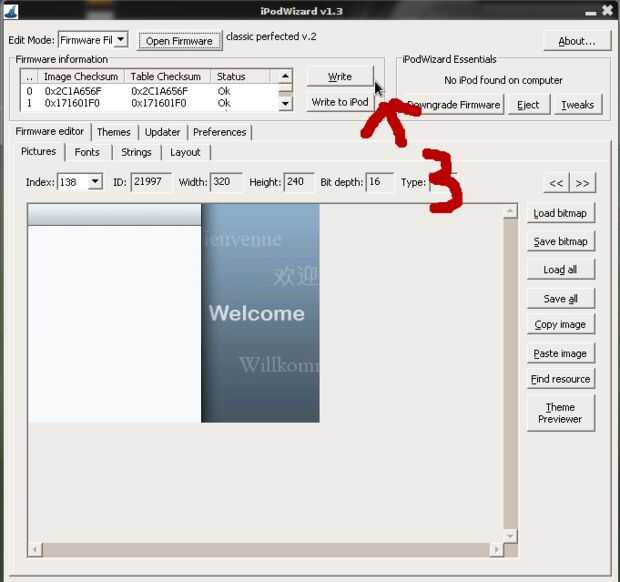The width and height of the screenshot is (620, 582).
Task: Select the Strings sub-tab
Action: click(x=136, y=152)
